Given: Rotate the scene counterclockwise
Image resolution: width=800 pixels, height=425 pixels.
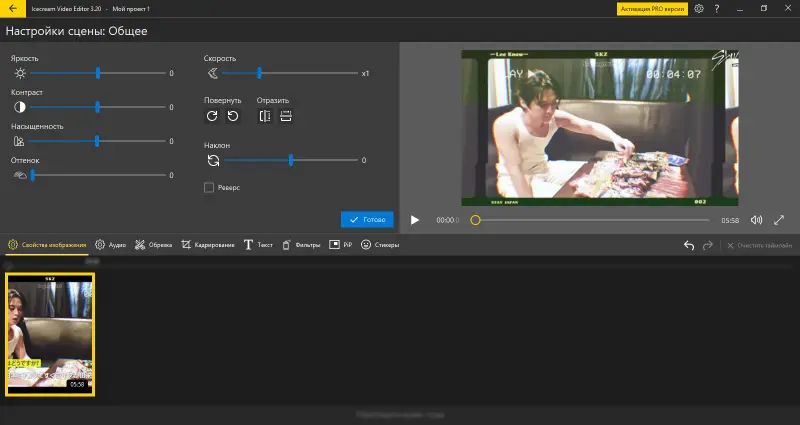Looking at the screenshot, I should (232, 117).
